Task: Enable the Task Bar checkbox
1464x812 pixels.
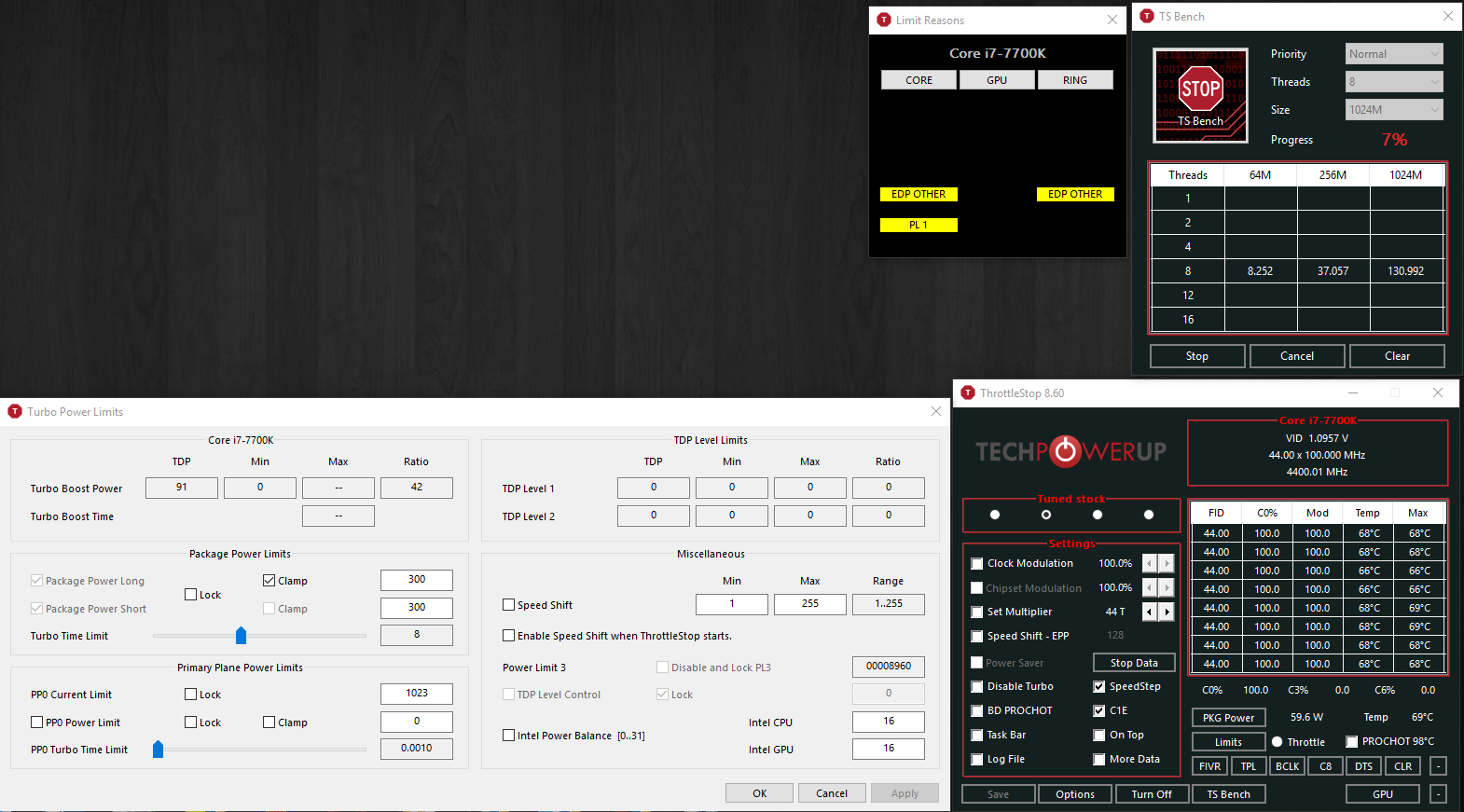Action: point(977,735)
